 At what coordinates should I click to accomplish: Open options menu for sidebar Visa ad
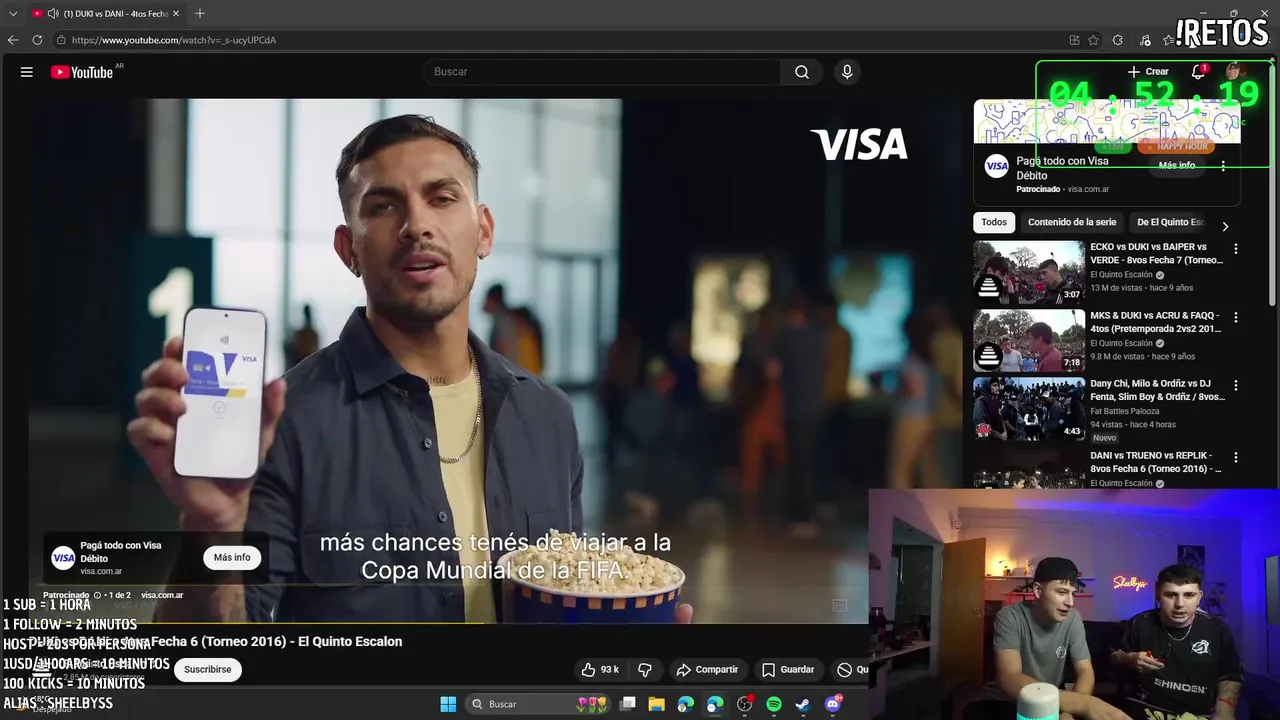1223,166
